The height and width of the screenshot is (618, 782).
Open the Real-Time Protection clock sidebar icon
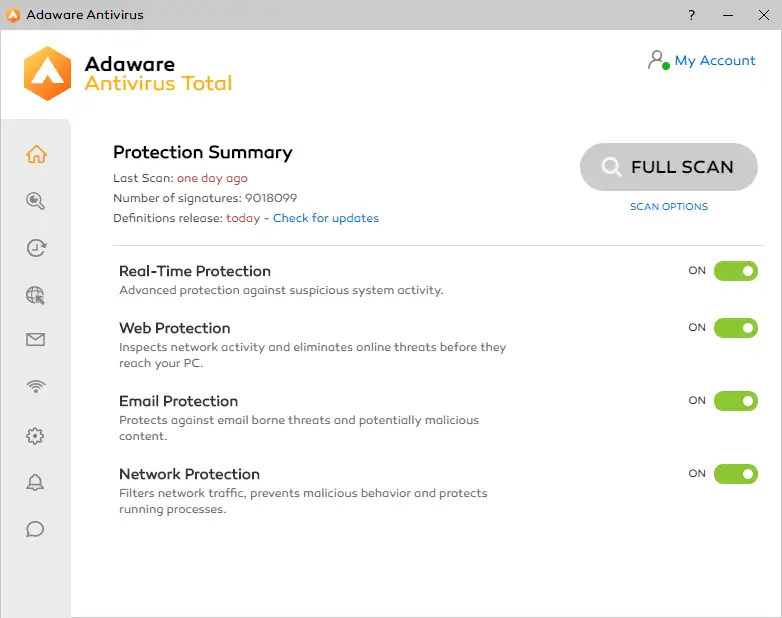click(36, 248)
